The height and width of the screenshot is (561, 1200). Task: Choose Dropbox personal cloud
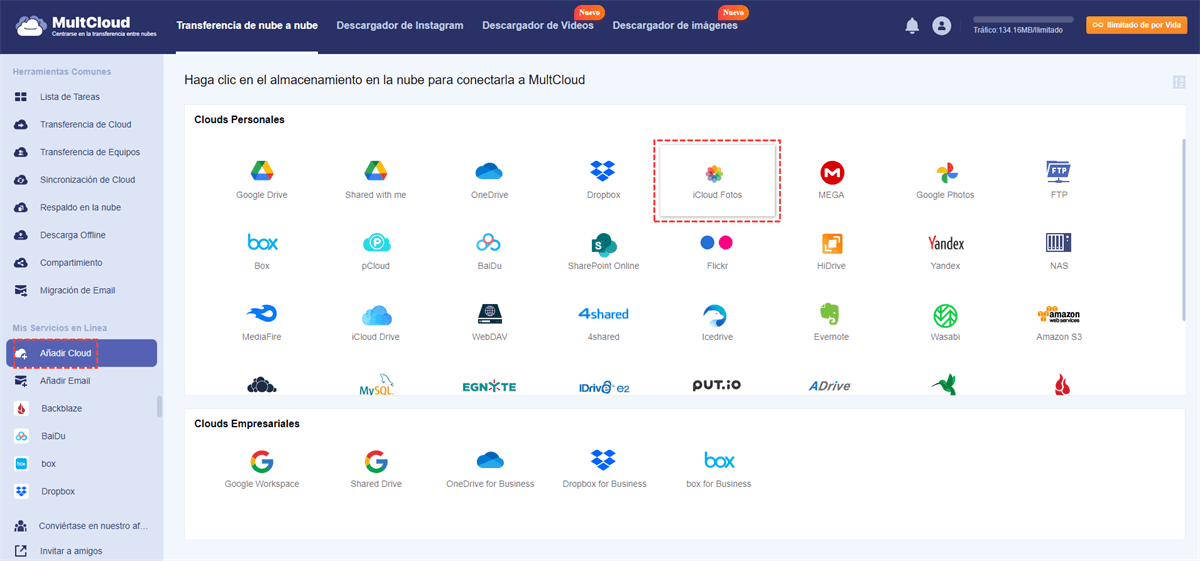603,180
